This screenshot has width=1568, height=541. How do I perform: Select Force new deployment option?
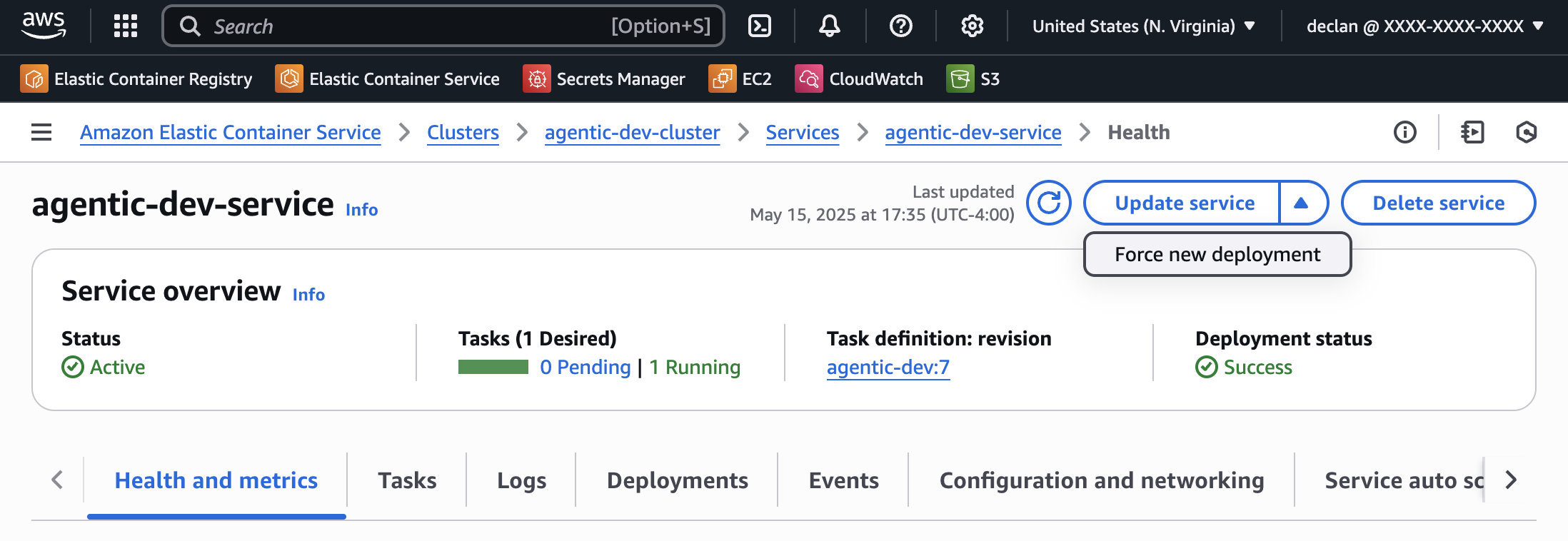point(1217,254)
